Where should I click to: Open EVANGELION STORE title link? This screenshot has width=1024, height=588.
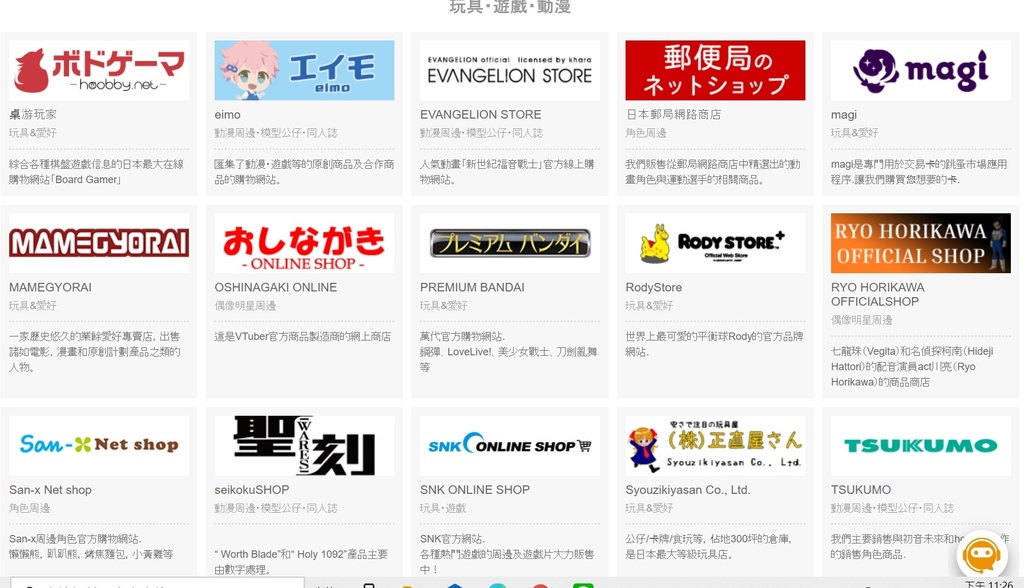(x=481, y=114)
